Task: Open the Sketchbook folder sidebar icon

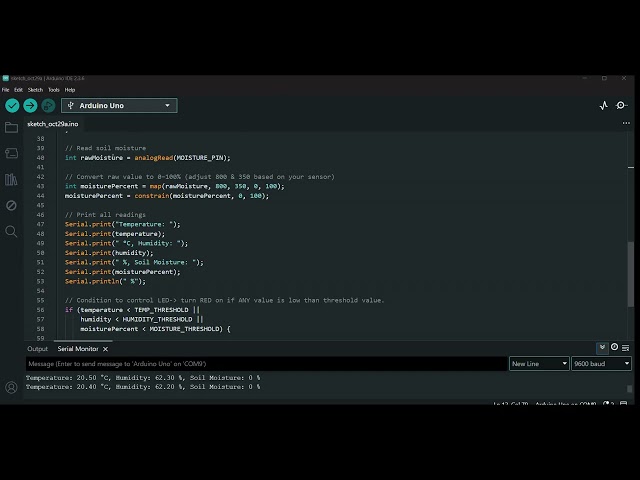Action: 11,128
